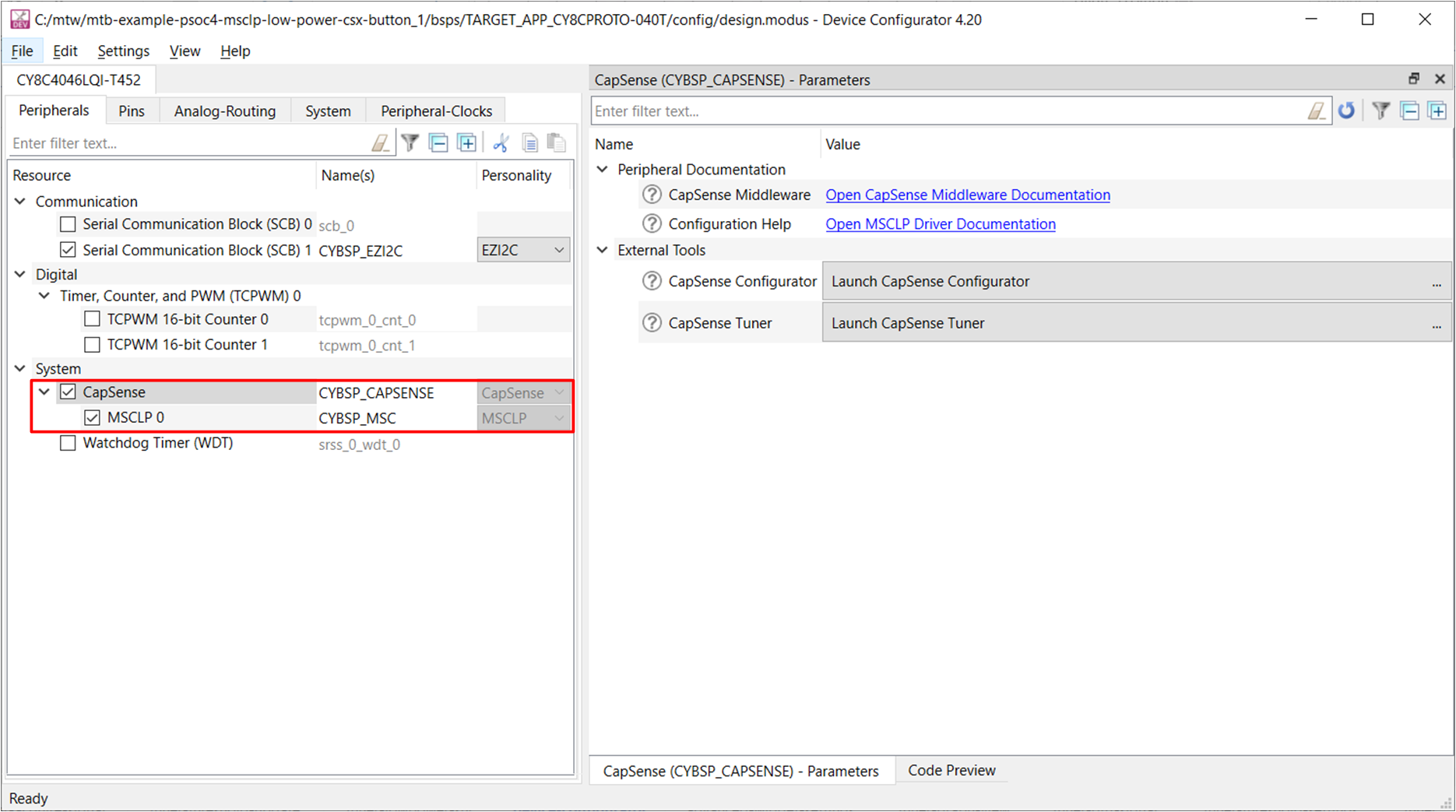Image resolution: width=1456 pixels, height=812 pixels.
Task: Clear the resource filter text with eraser icon
Action: (380, 143)
